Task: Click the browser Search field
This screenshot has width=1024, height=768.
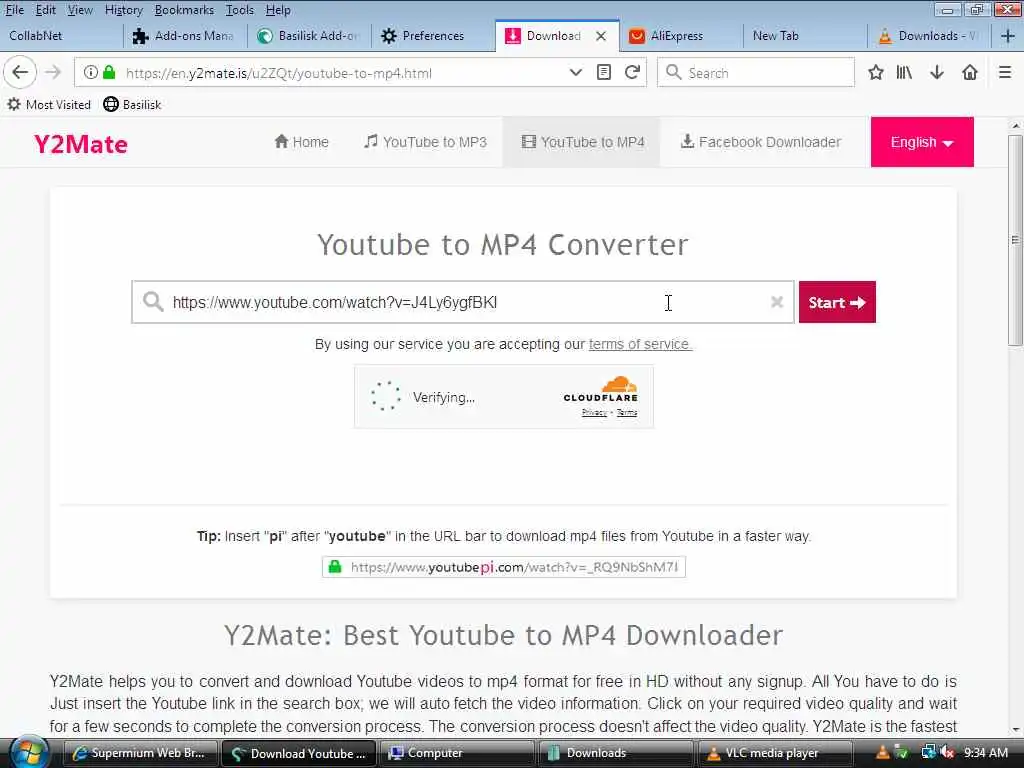Action: click(x=756, y=72)
